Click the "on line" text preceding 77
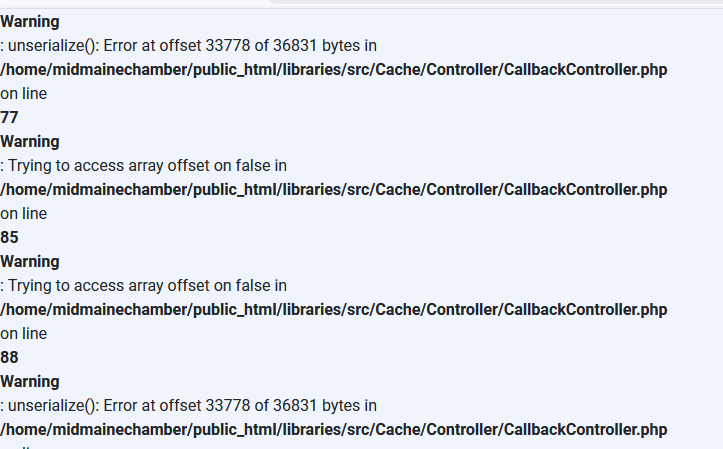Image resolution: width=723 pixels, height=449 pixels. click(23, 93)
